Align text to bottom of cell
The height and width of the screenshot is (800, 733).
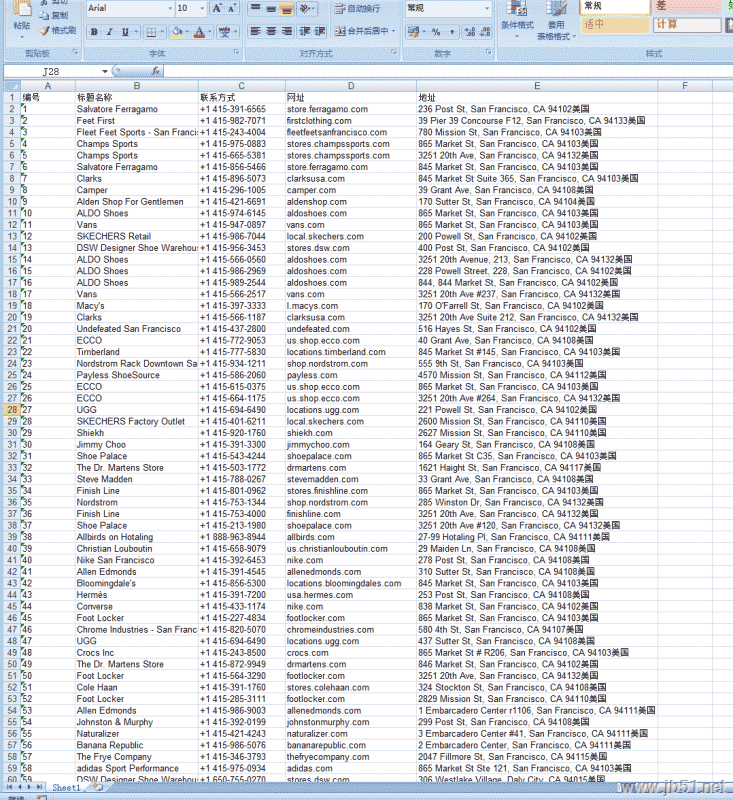tap(287, 9)
